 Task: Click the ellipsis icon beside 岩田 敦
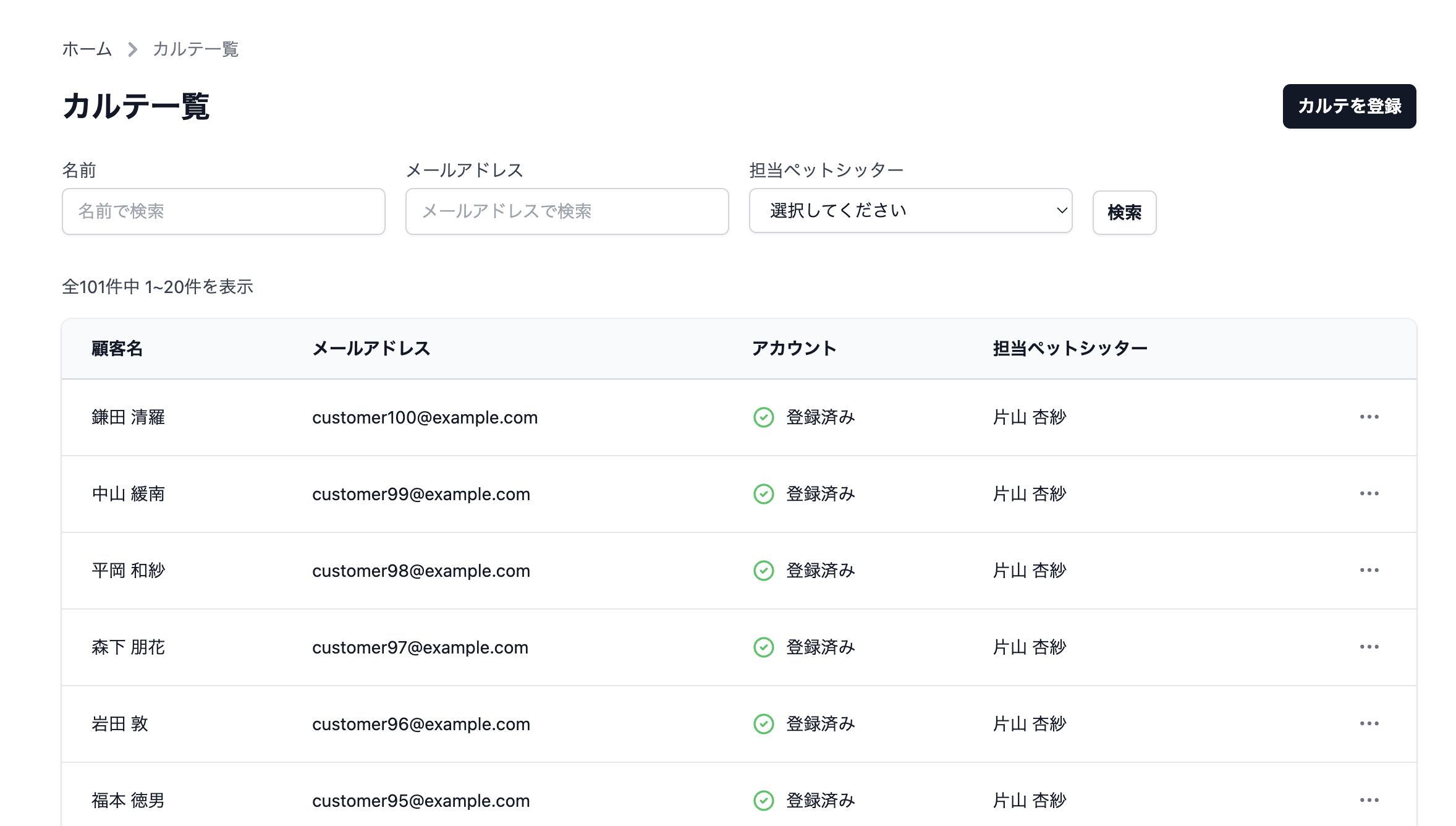pyautogui.click(x=1370, y=724)
